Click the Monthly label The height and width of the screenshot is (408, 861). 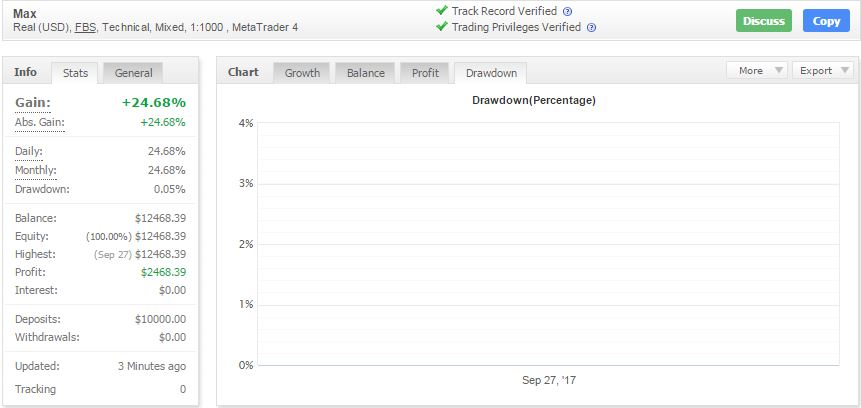(36, 171)
